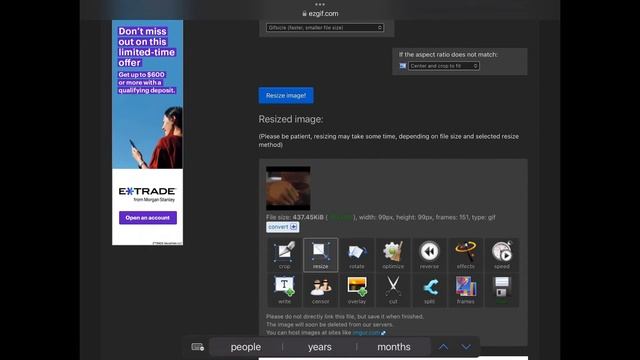This screenshot has height=360, width=640.
Task: Click the 'File size: 437.45KiB' text
Action: [x=295, y=218]
